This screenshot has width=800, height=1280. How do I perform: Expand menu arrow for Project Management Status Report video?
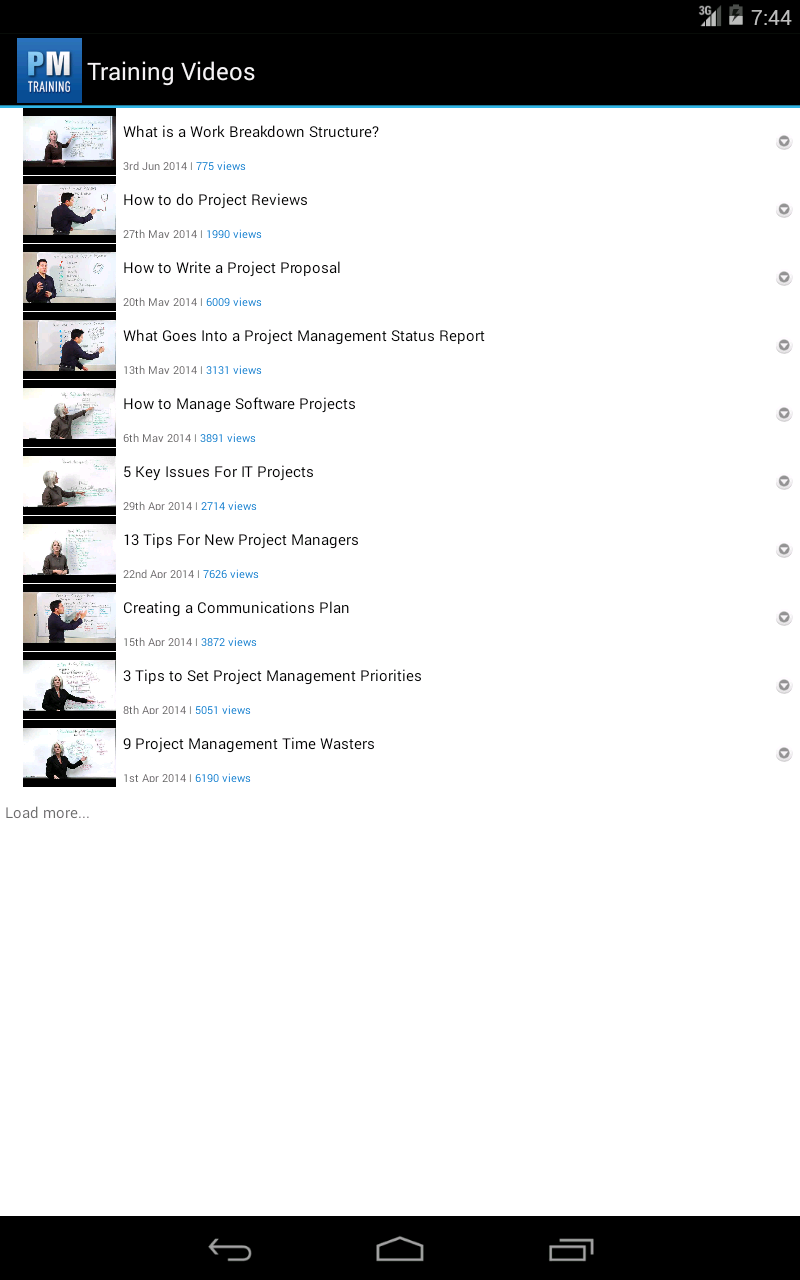click(784, 346)
